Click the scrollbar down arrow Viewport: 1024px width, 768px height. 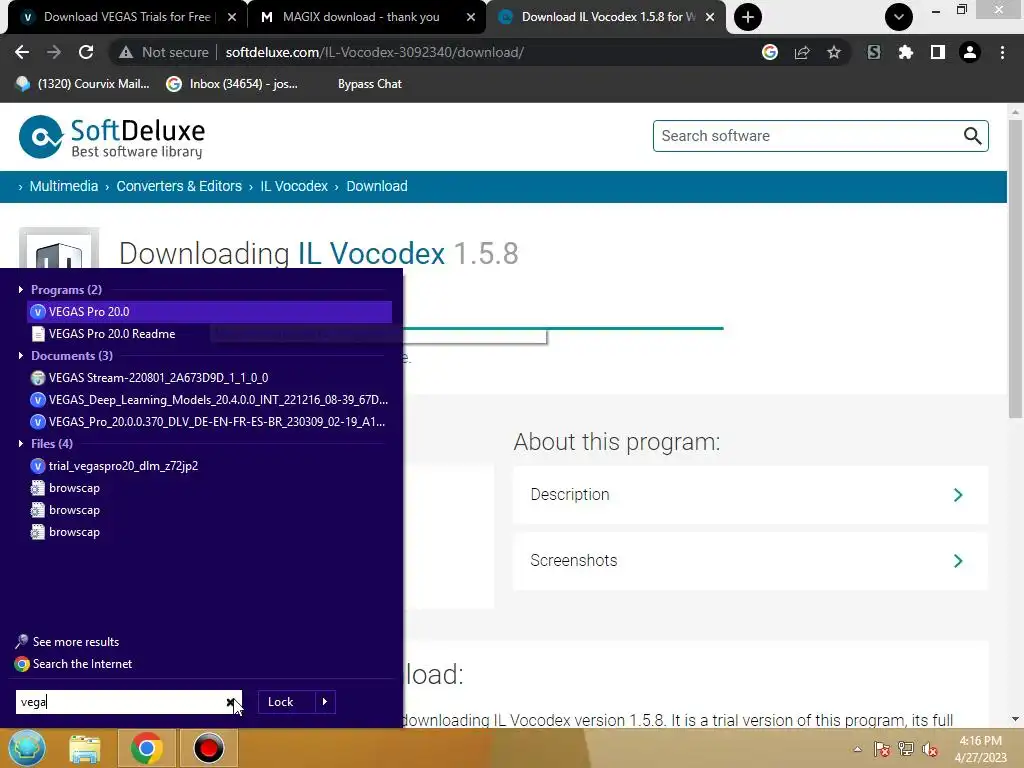(1015, 719)
